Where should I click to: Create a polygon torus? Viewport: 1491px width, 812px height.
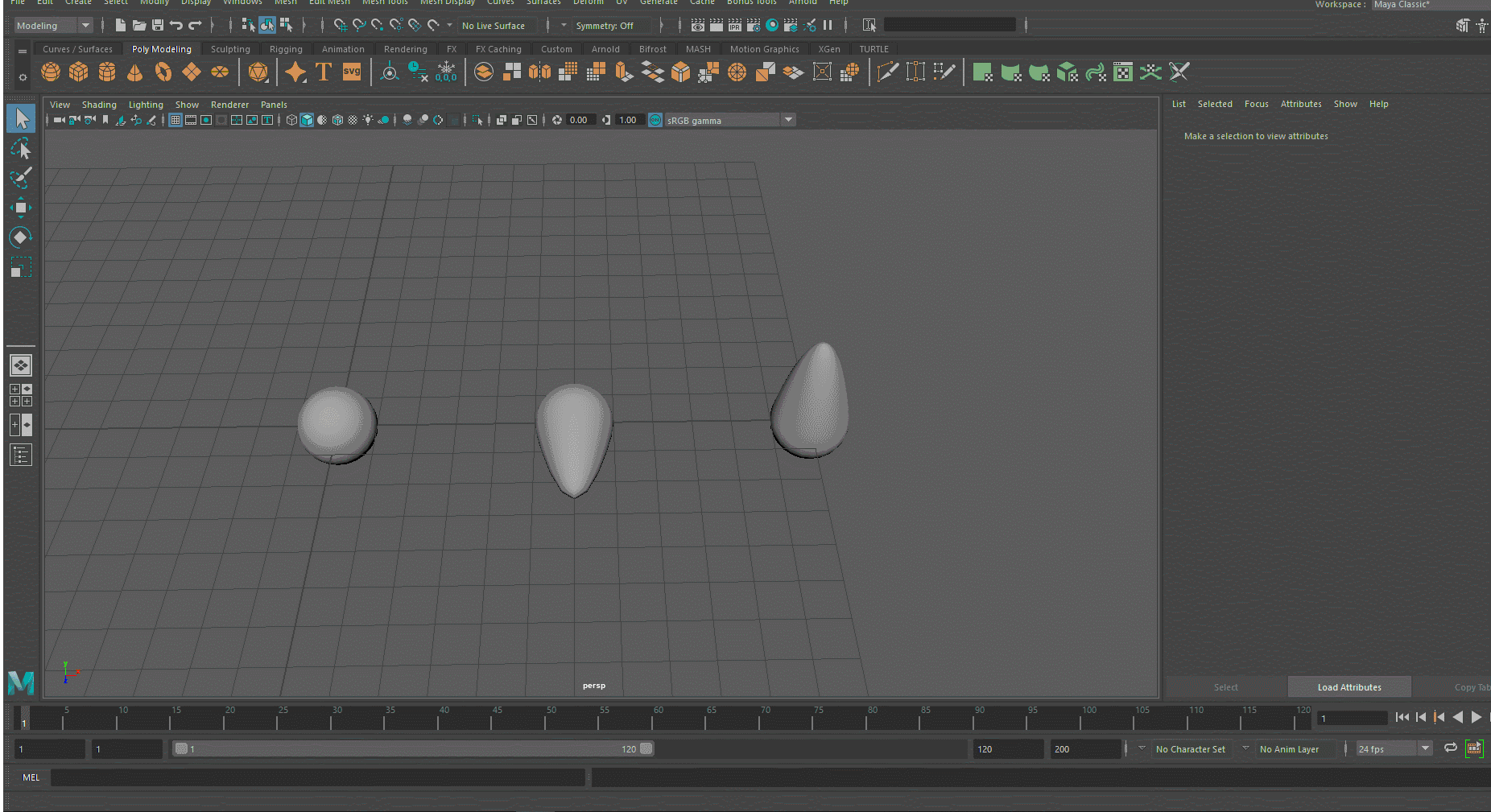pyautogui.click(x=163, y=72)
